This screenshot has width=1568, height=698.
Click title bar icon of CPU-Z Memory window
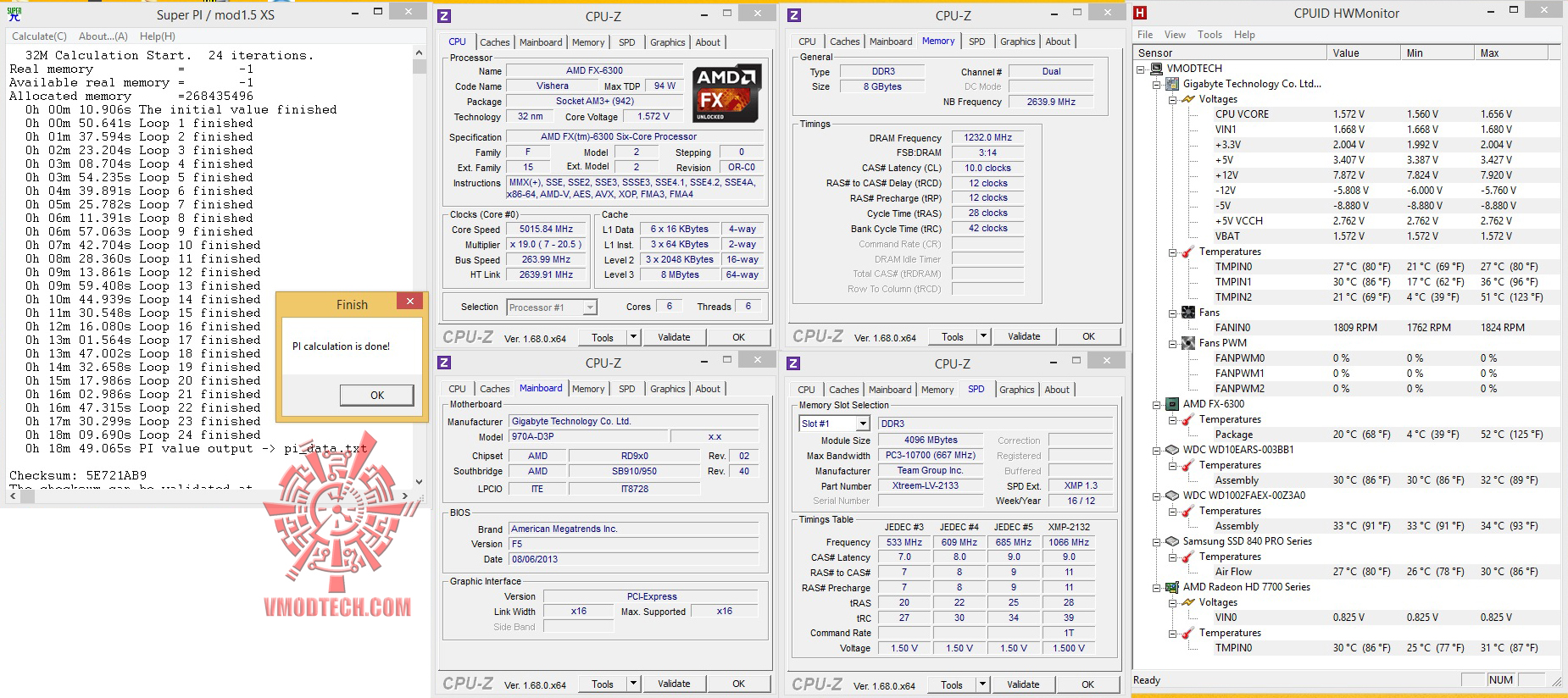click(794, 15)
